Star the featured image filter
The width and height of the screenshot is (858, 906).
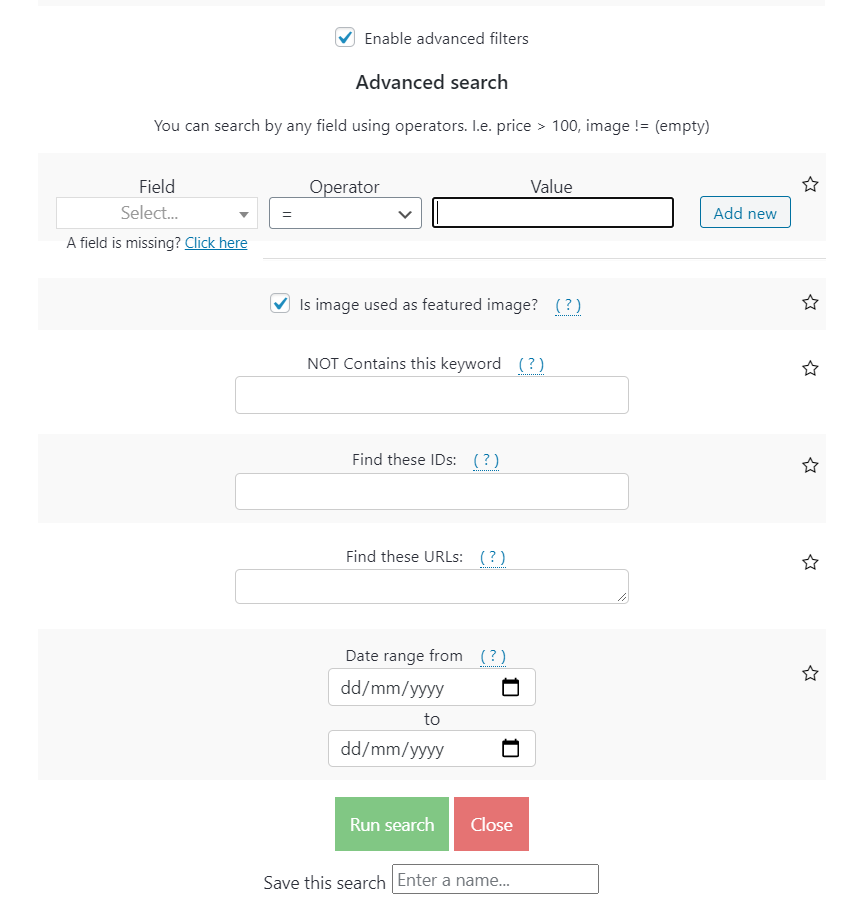[810, 302]
